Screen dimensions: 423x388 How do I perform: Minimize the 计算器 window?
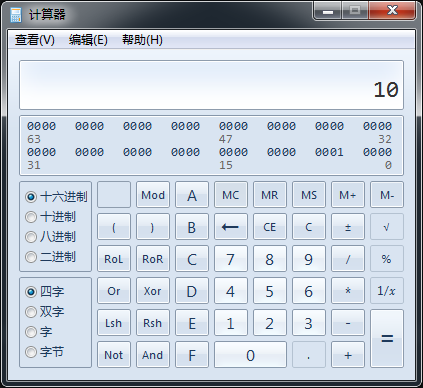pos(328,11)
